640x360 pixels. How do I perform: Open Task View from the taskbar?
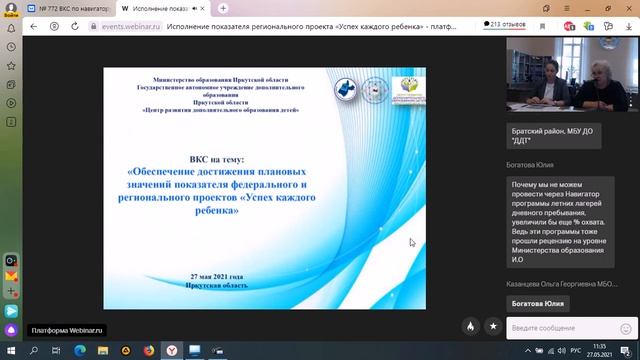click(x=56, y=350)
